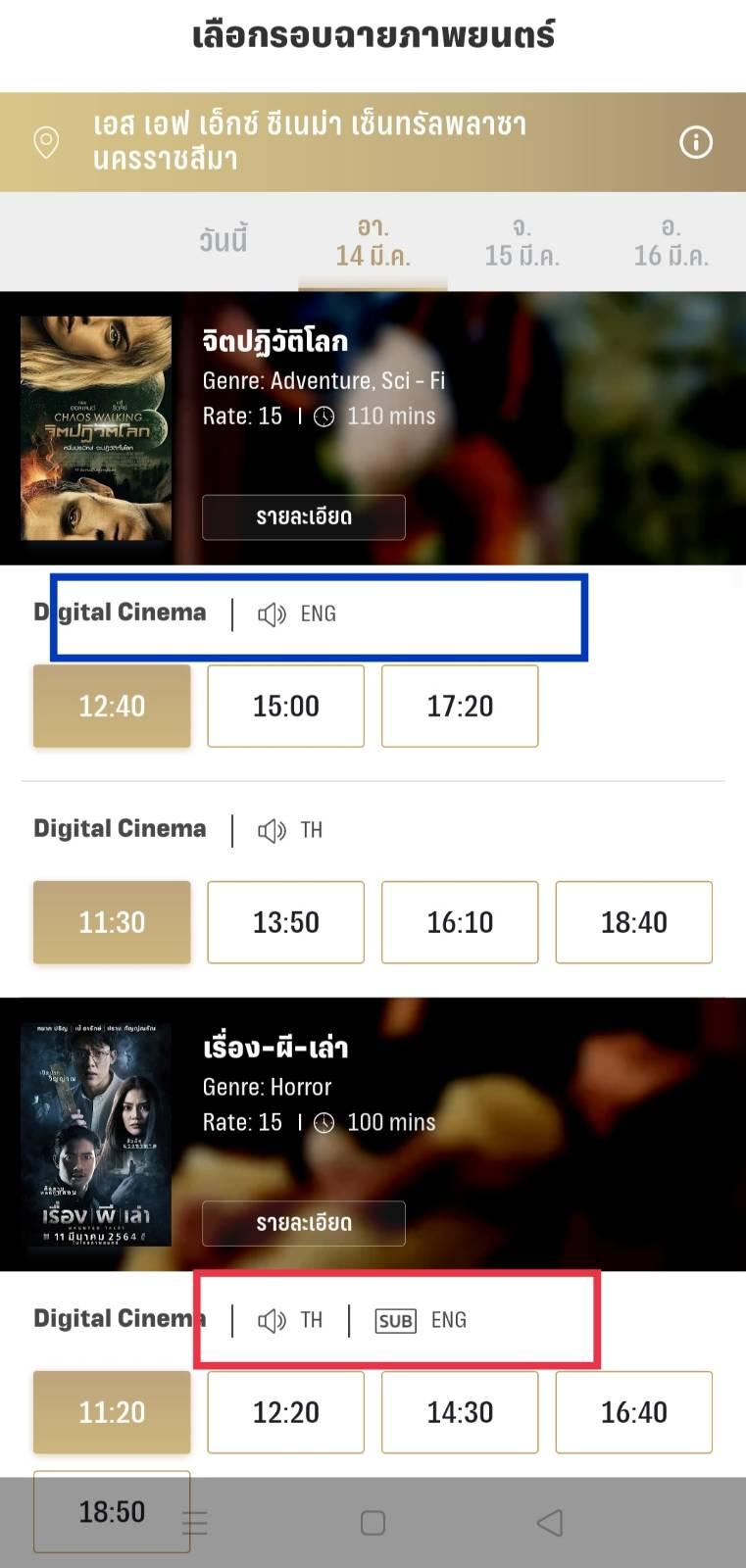This screenshot has height=1568, width=746.
Task: Pick the 18:40 Thai-dubbed showtime
Action: 634,922
